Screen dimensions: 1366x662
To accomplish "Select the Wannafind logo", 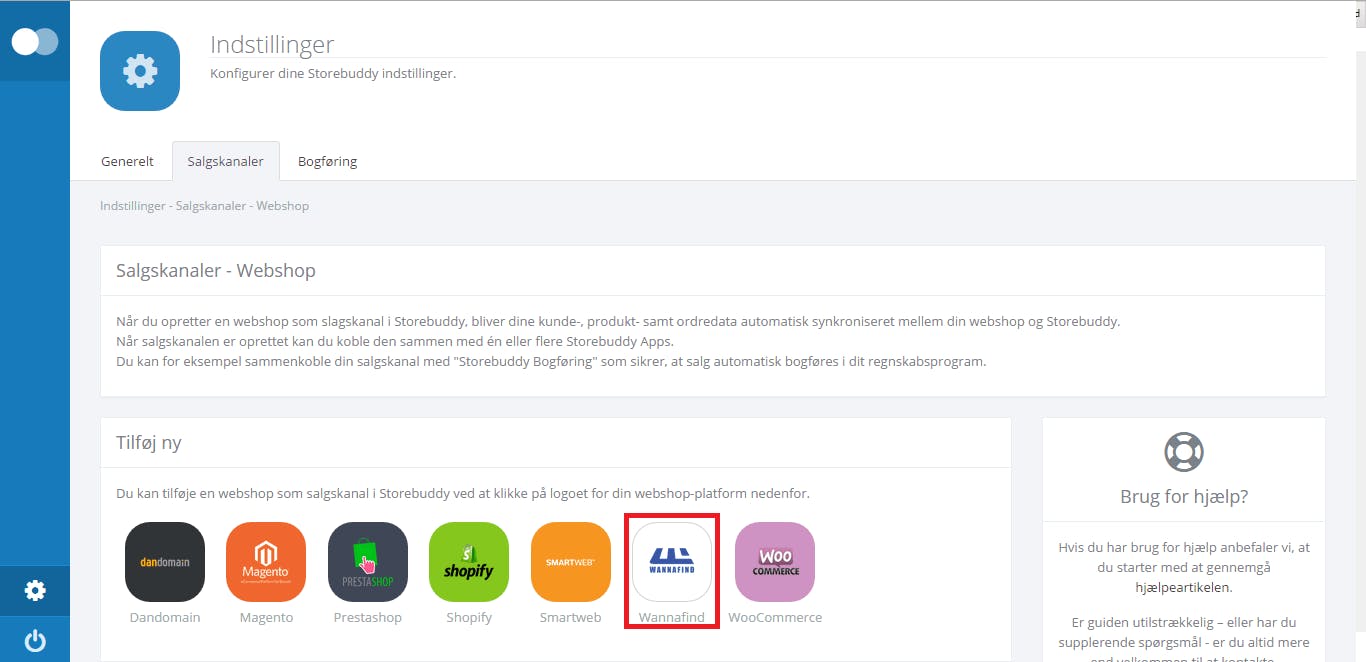I will click(672, 562).
